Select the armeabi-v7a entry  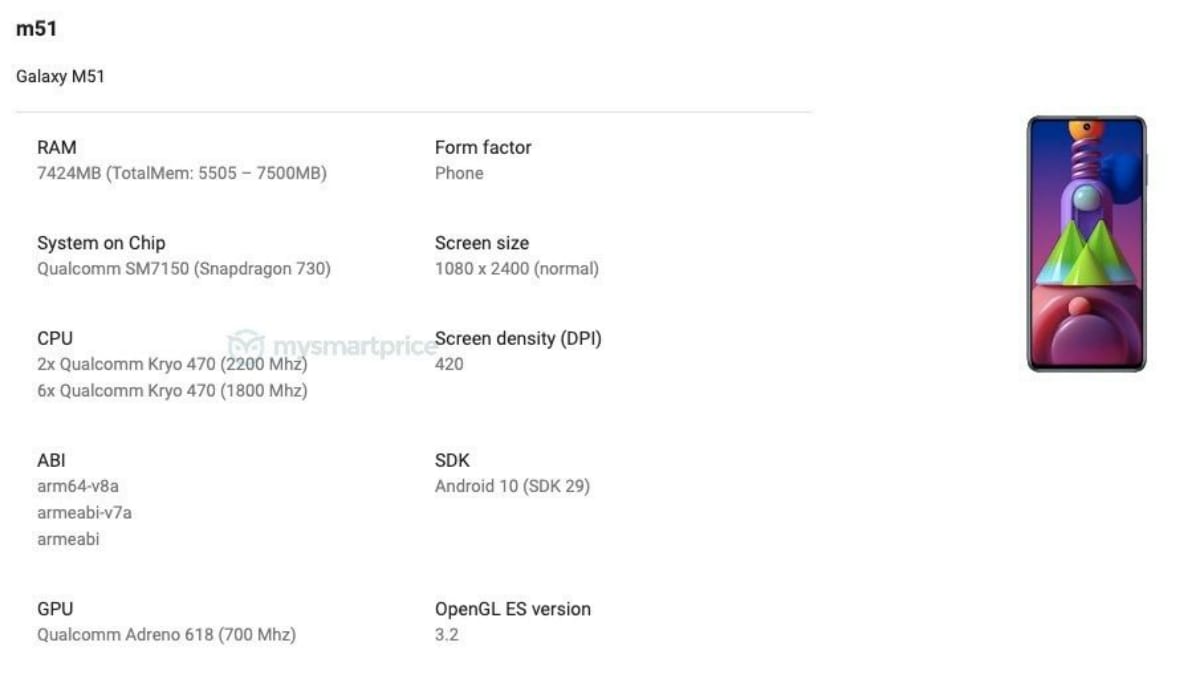84,513
